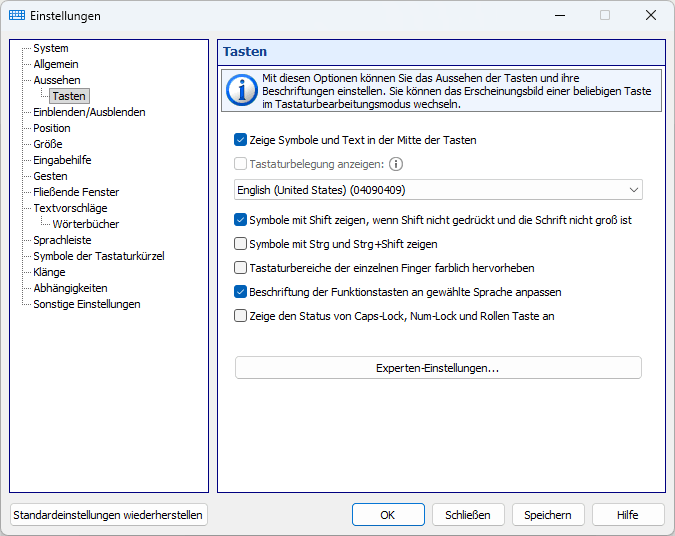Check Zeige den Status von Caps-Lock option
This screenshot has width=675, height=536.
click(240, 316)
